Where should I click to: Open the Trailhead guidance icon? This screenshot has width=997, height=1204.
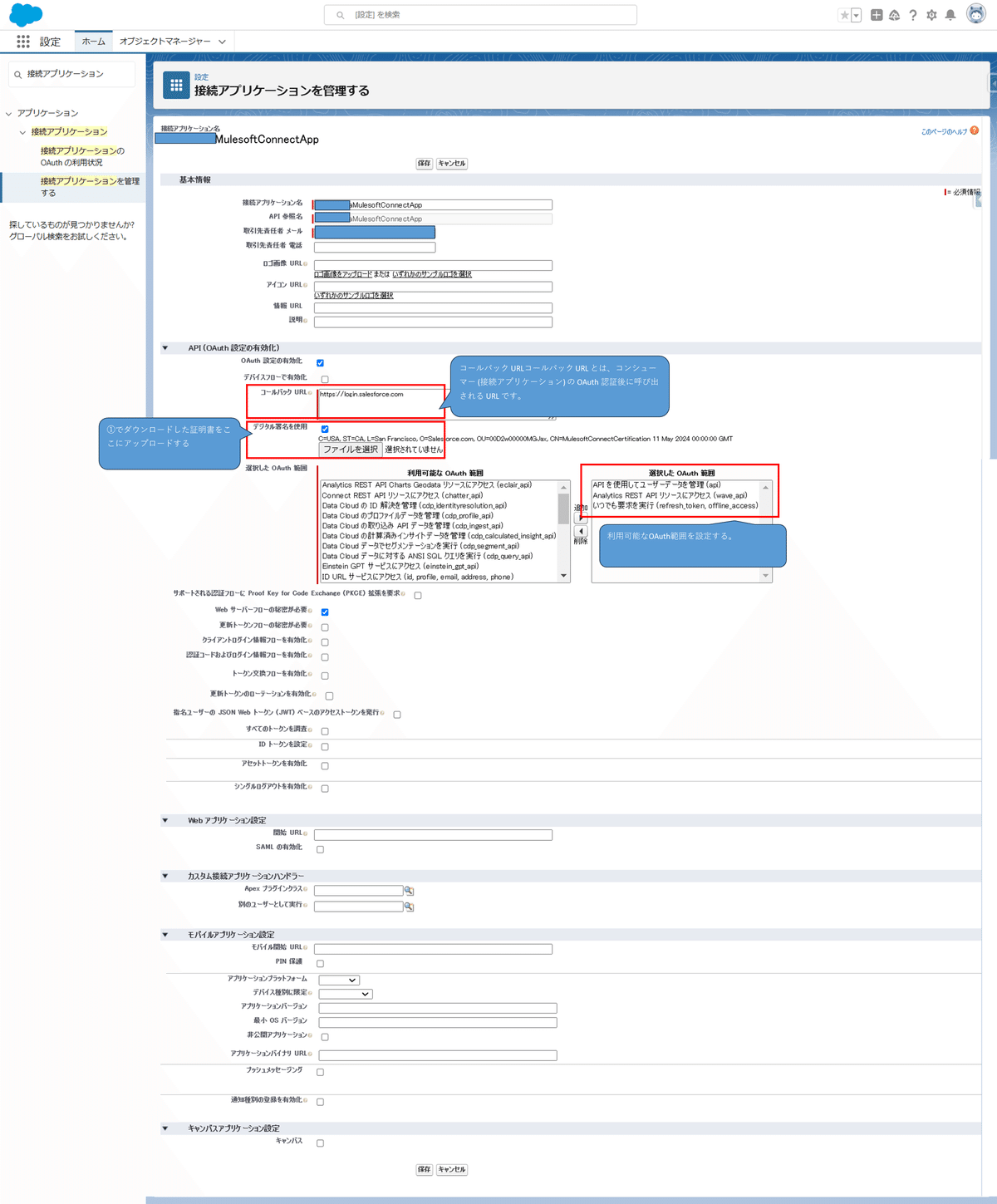click(893, 14)
